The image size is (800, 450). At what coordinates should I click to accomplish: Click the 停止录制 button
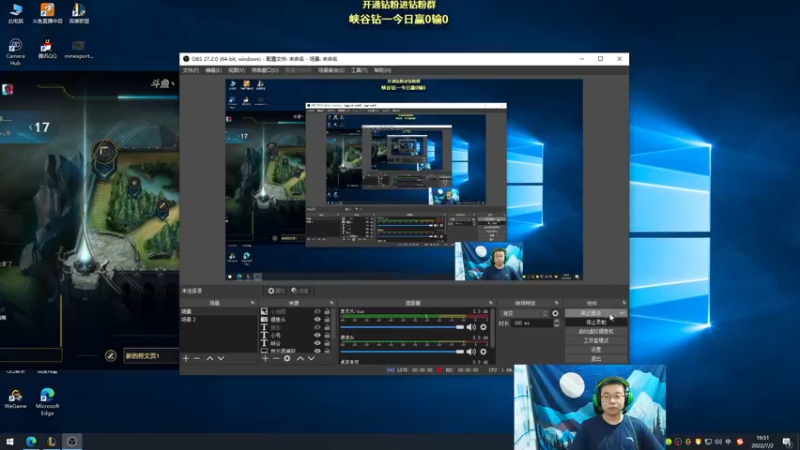596,322
